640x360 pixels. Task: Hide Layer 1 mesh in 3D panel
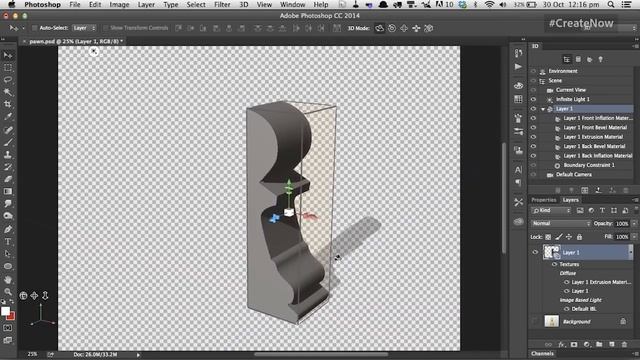click(533, 109)
